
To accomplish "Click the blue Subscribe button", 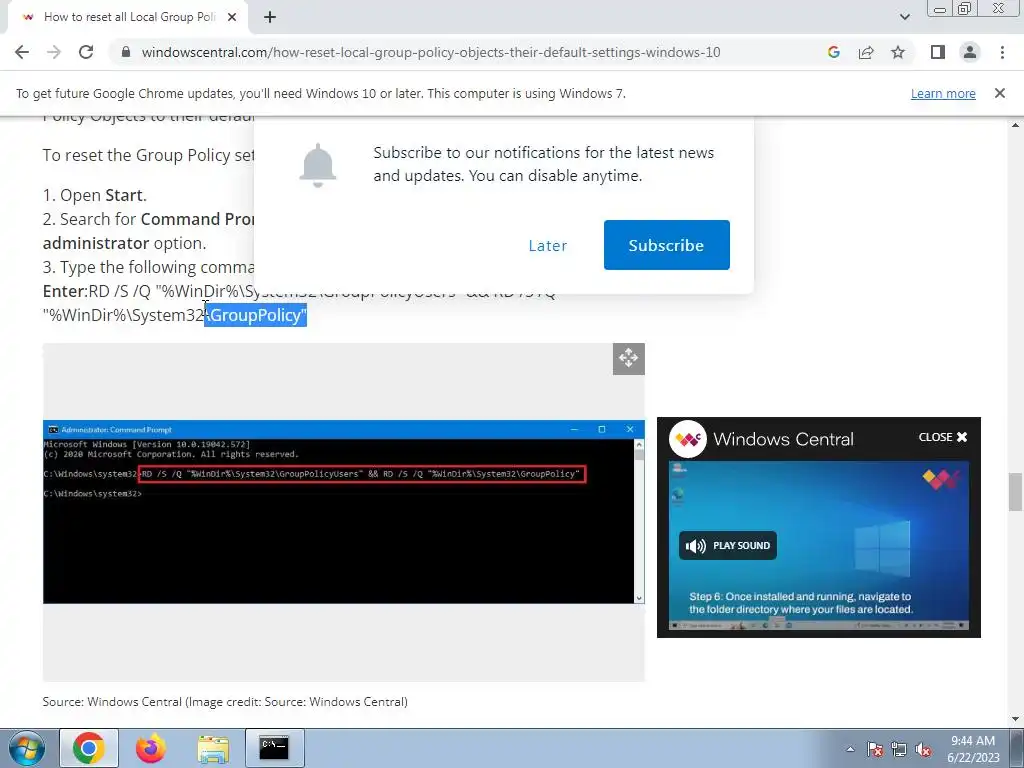I will click(x=667, y=245).
